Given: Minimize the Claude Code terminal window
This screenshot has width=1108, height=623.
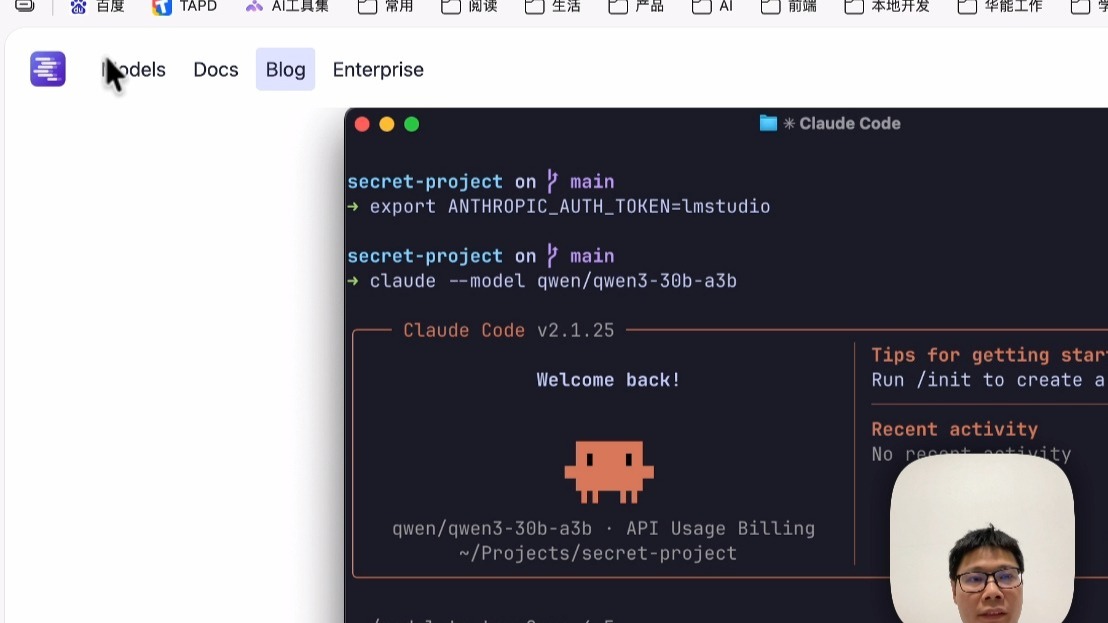Looking at the screenshot, I should (x=387, y=124).
